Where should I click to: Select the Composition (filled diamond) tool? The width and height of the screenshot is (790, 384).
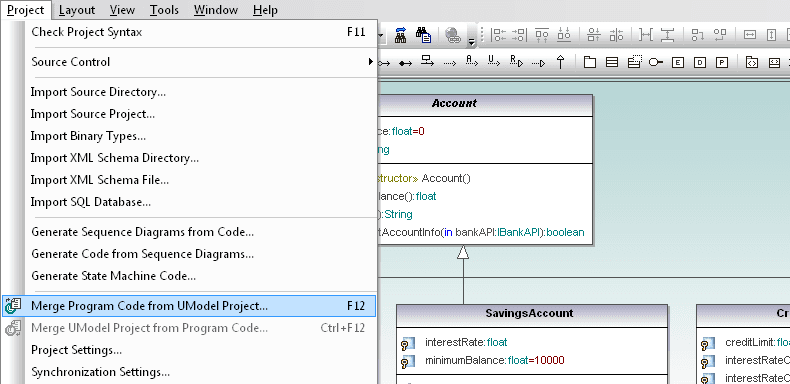coord(405,63)
